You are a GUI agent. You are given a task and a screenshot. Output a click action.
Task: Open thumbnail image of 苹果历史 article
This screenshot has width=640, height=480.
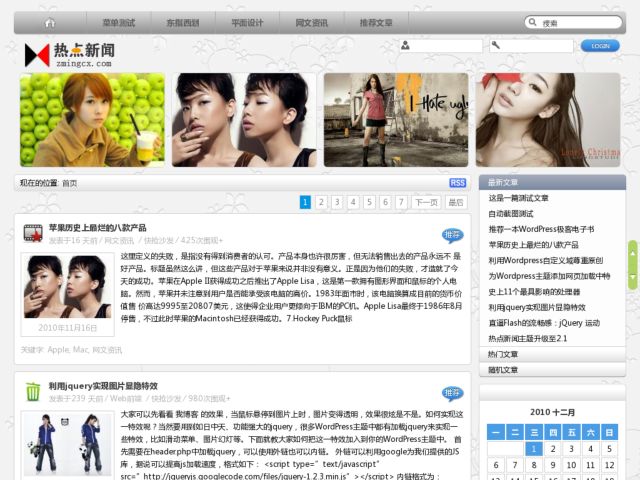pos(67,287)
